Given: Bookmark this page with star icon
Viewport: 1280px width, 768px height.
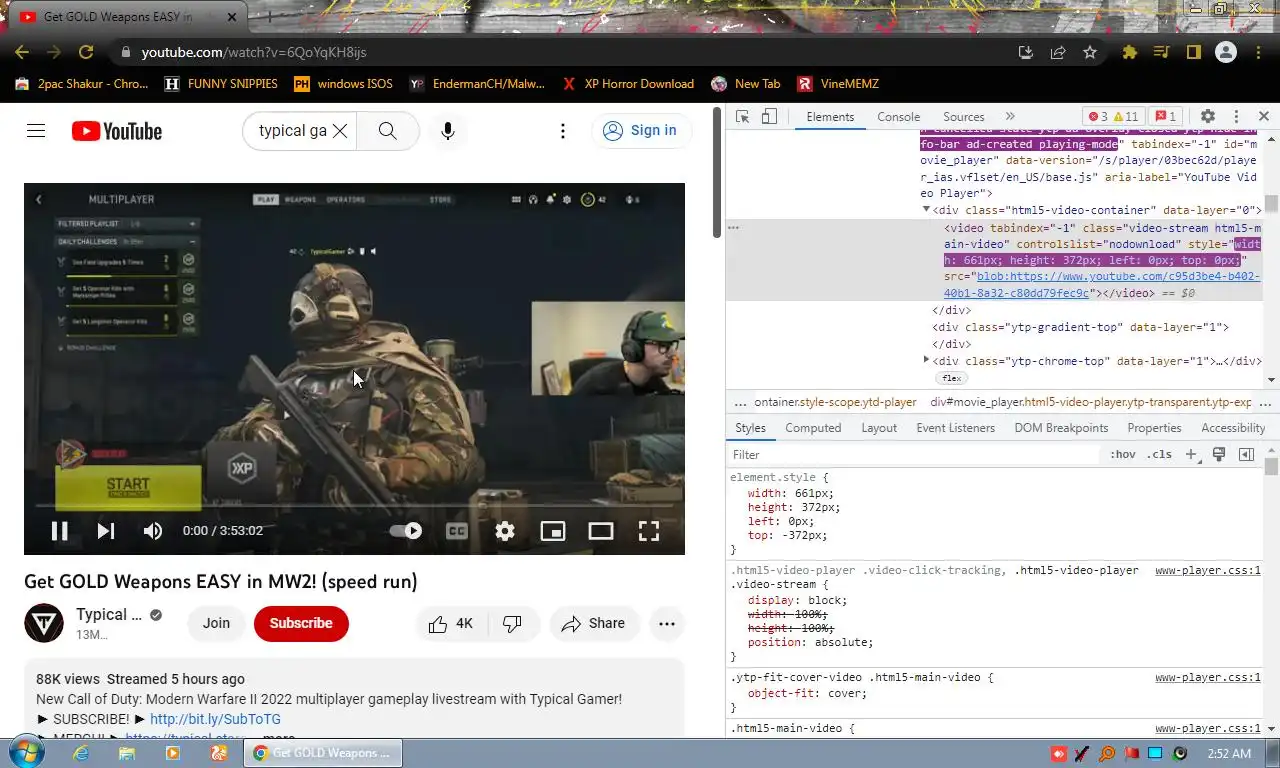Looking at the screenshot, I should [1090, 52].
